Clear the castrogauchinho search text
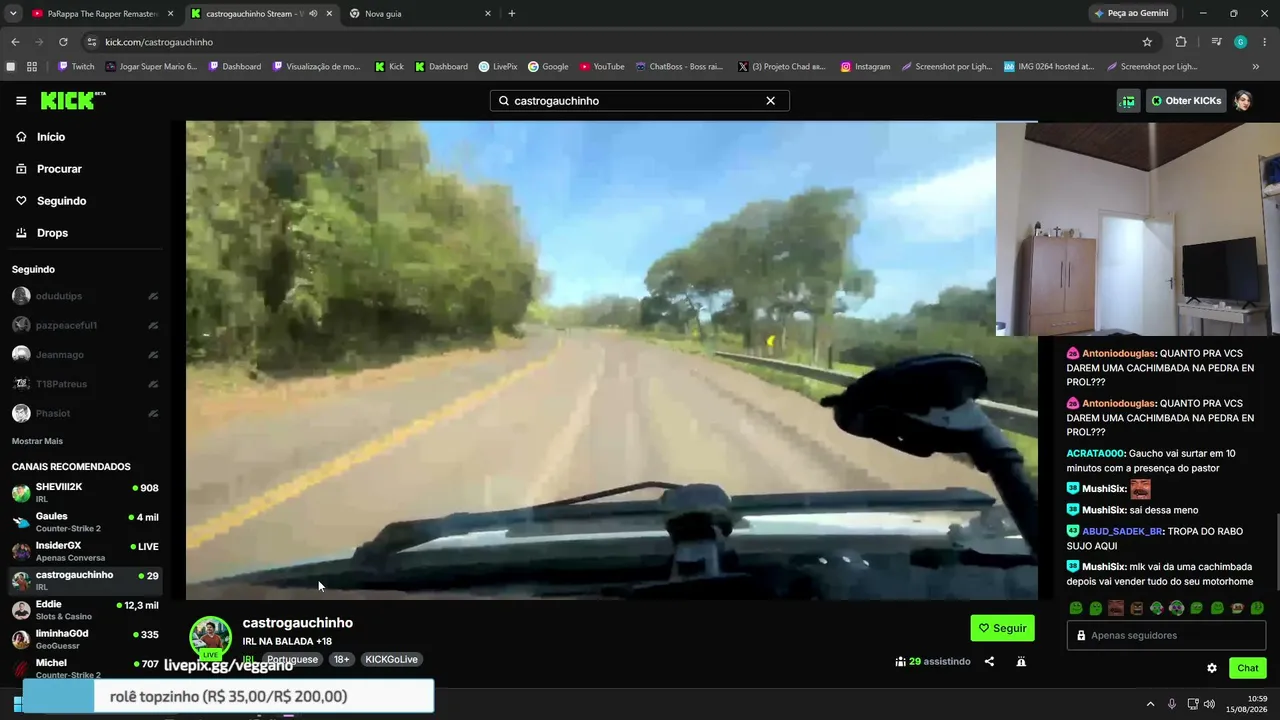The image size is (1280, 720). tap(770, 101)
